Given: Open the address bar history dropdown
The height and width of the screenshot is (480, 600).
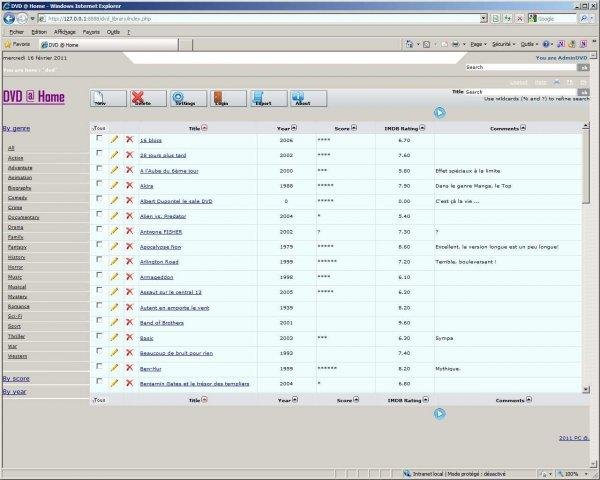Looking at the screenshot, I should click(484, 18).
